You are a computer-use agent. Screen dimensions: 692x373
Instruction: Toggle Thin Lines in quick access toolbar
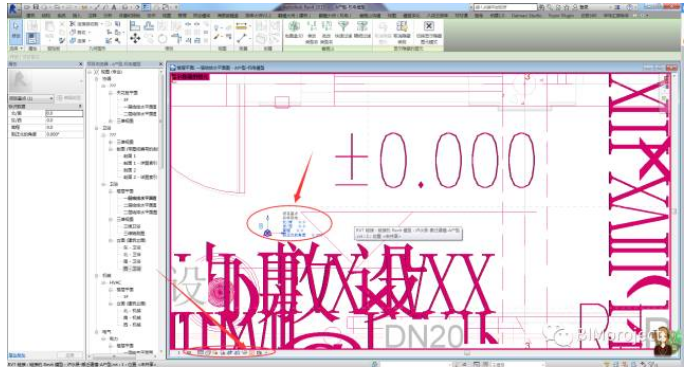click(x=146, y=7)
